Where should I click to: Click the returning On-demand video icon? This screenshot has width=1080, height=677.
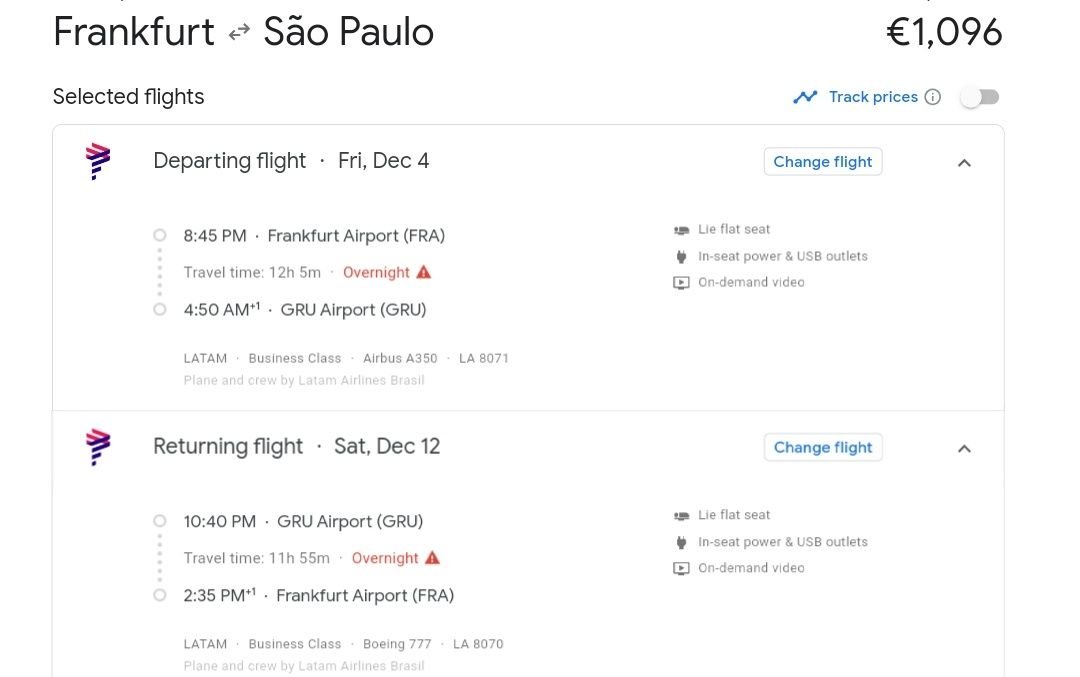coord(681,569)
